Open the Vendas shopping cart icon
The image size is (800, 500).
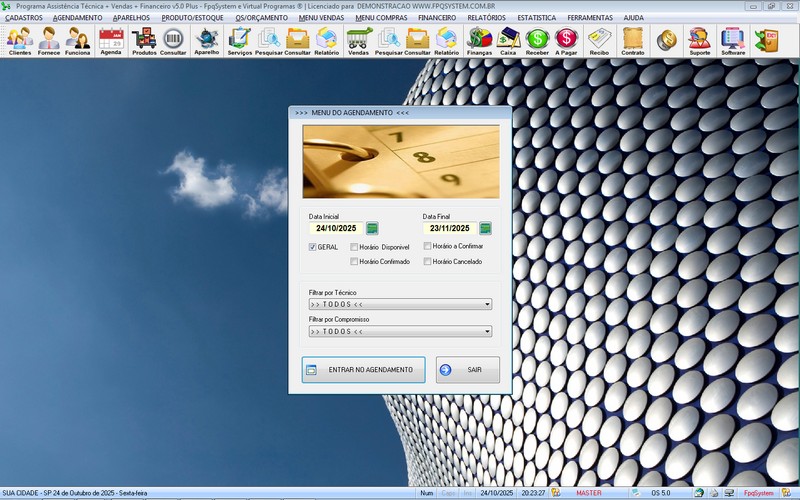click(359, 41)
